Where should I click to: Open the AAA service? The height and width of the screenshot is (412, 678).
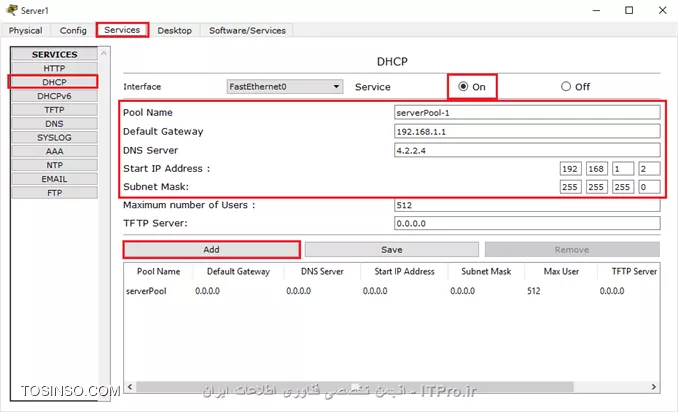pyautogui.click(x=54, y=151)
